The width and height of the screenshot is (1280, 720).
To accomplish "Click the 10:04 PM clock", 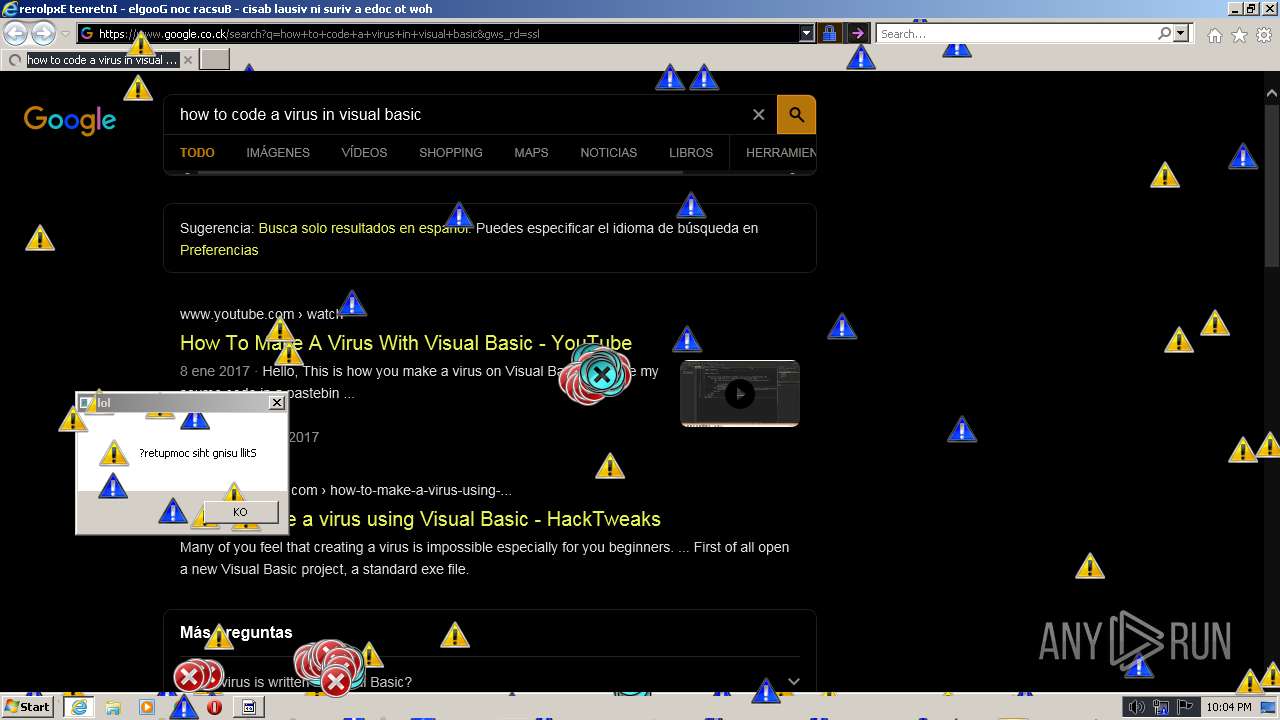I will click(x=1227, y=707).
